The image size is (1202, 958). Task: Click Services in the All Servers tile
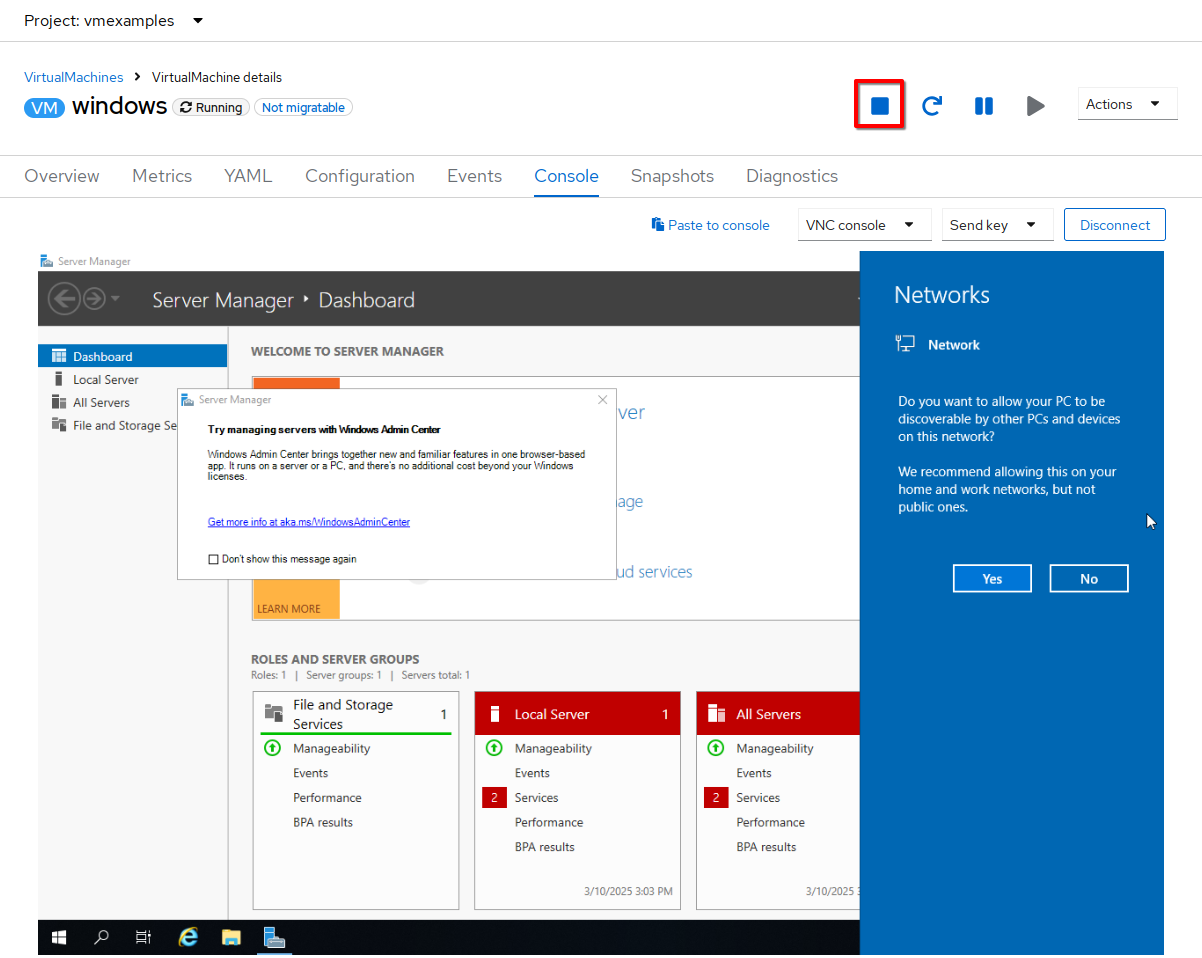758,798
